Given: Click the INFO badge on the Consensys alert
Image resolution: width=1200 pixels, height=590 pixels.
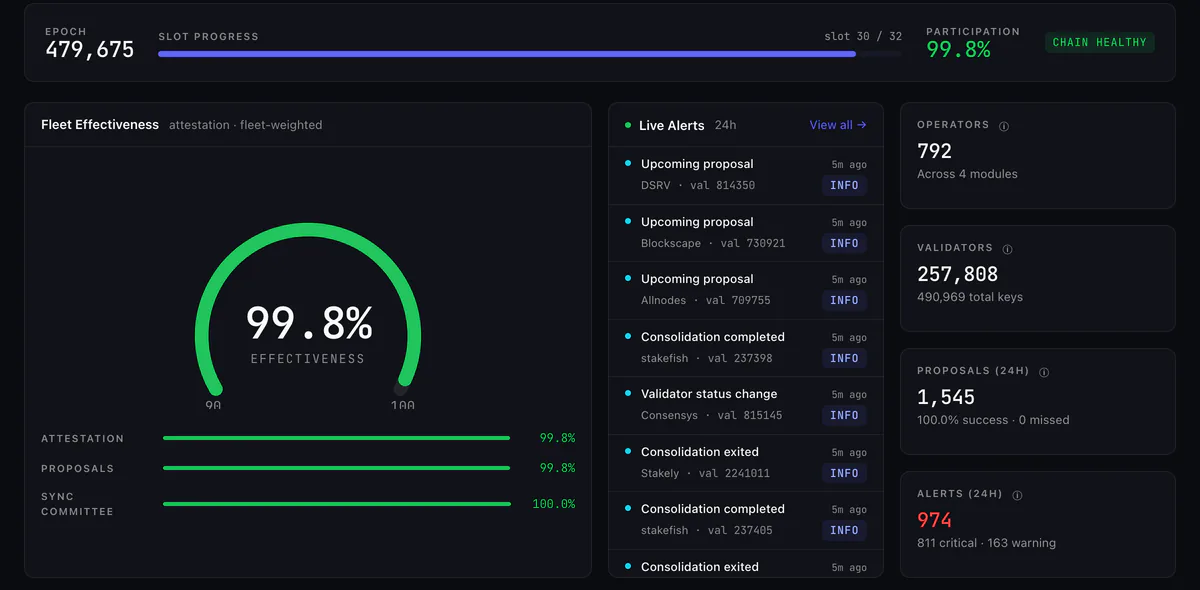Looking at the screenshot, I should (x=844, y=415).
